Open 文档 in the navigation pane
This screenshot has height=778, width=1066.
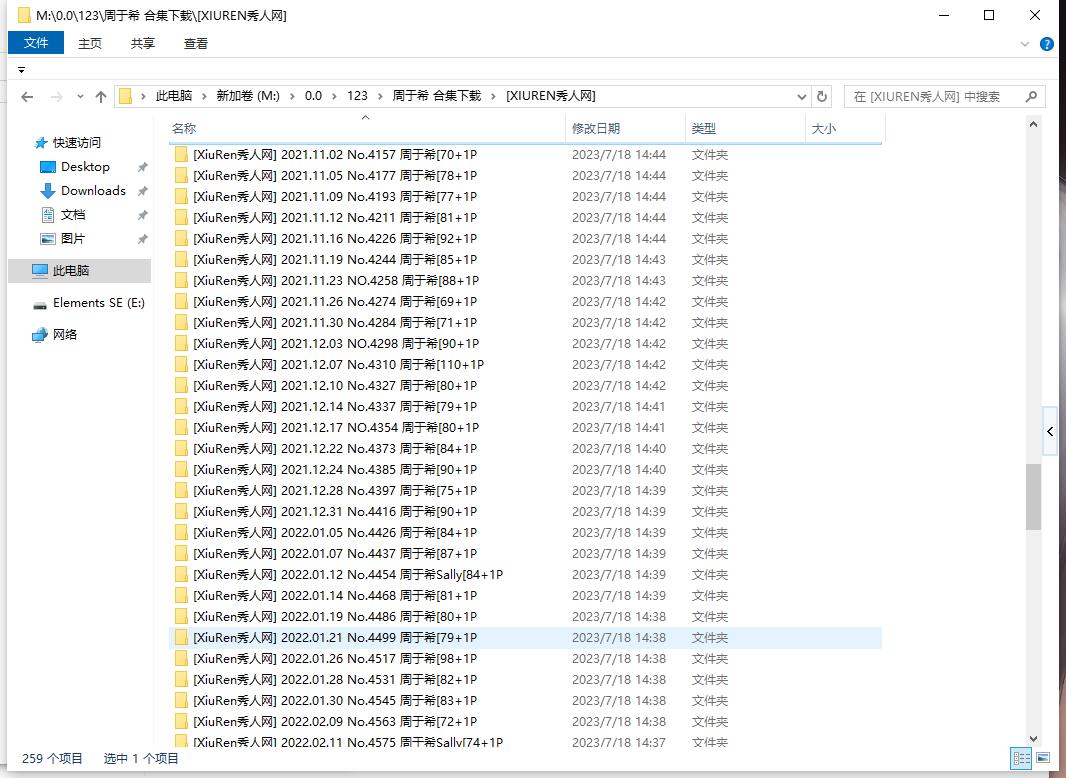(x=73, y=215)
